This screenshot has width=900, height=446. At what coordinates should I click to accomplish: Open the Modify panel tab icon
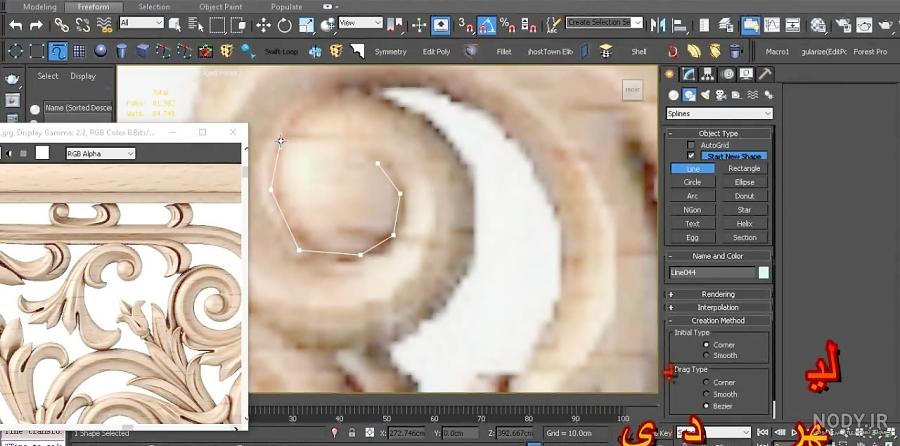coord(688,74)
